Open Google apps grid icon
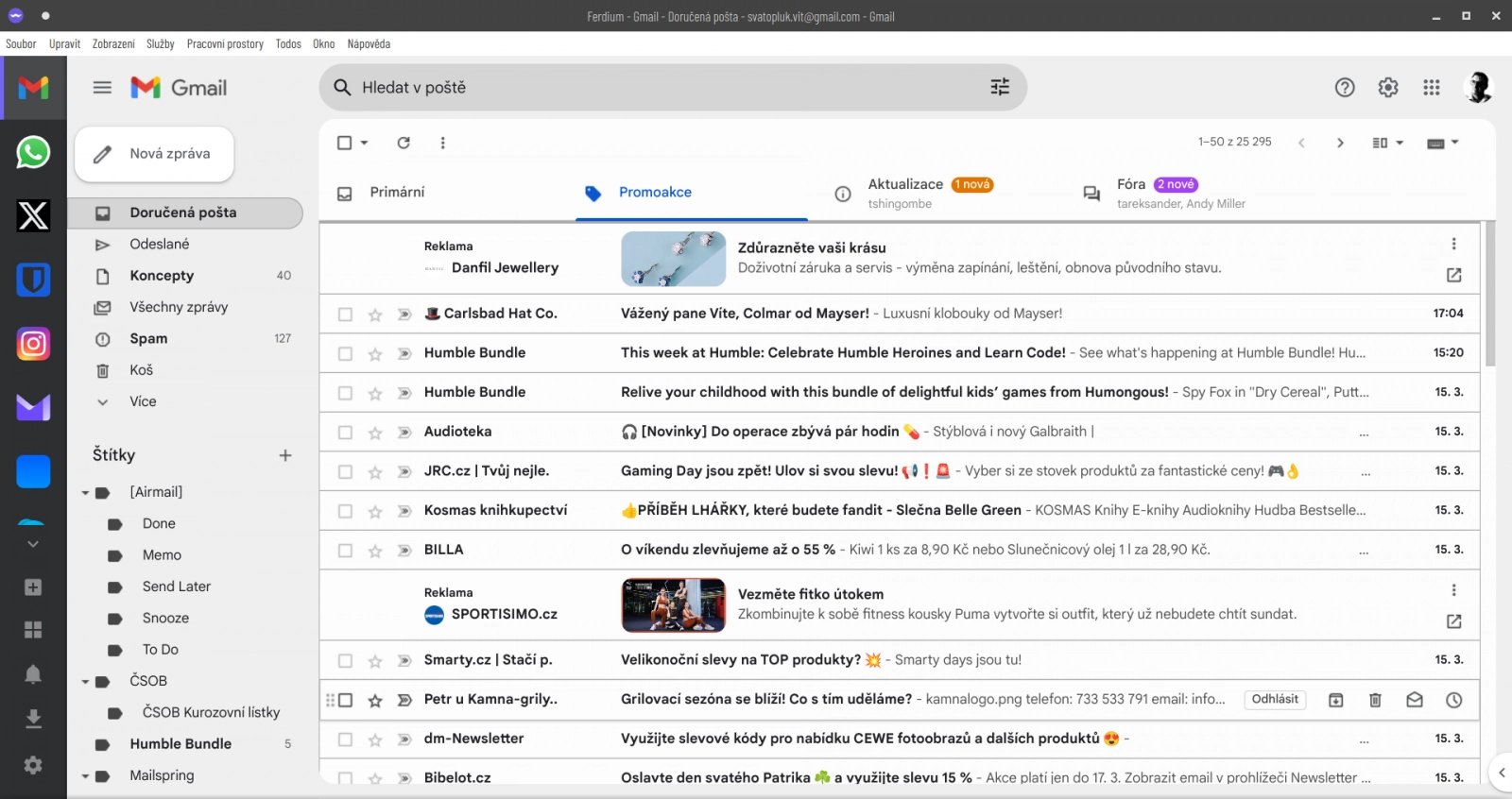 (x=1432, y=87)
